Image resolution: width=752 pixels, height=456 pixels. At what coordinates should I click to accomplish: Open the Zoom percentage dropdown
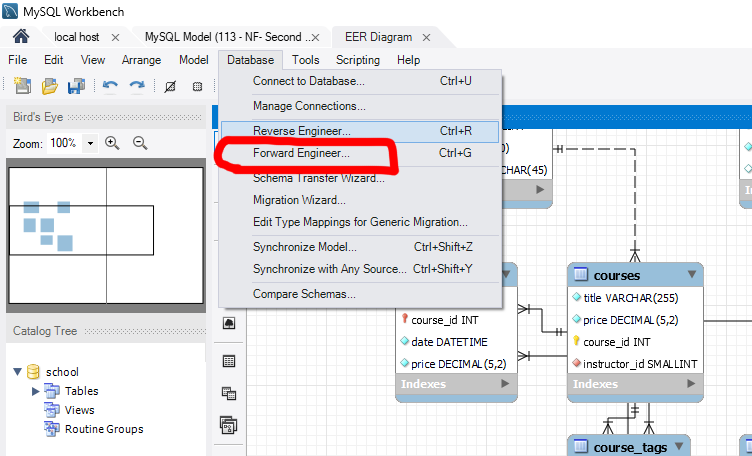tap(90, 143)
